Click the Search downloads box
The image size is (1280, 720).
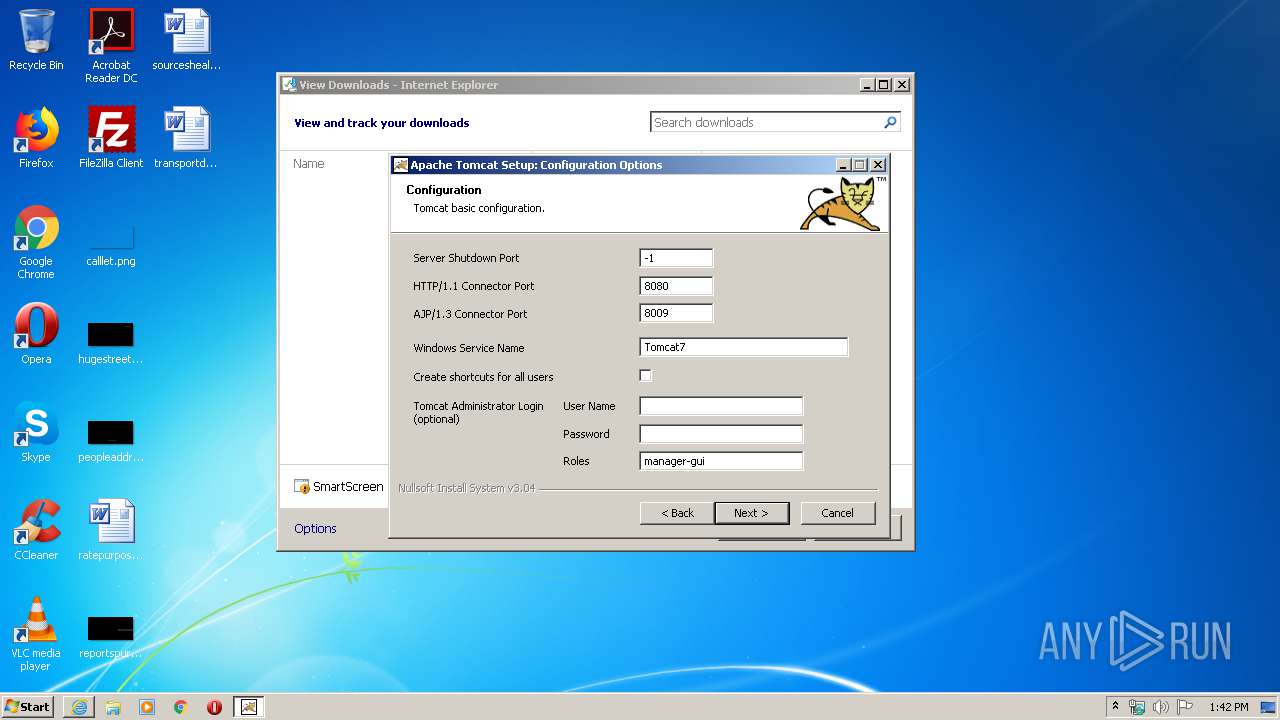(766, 122)
